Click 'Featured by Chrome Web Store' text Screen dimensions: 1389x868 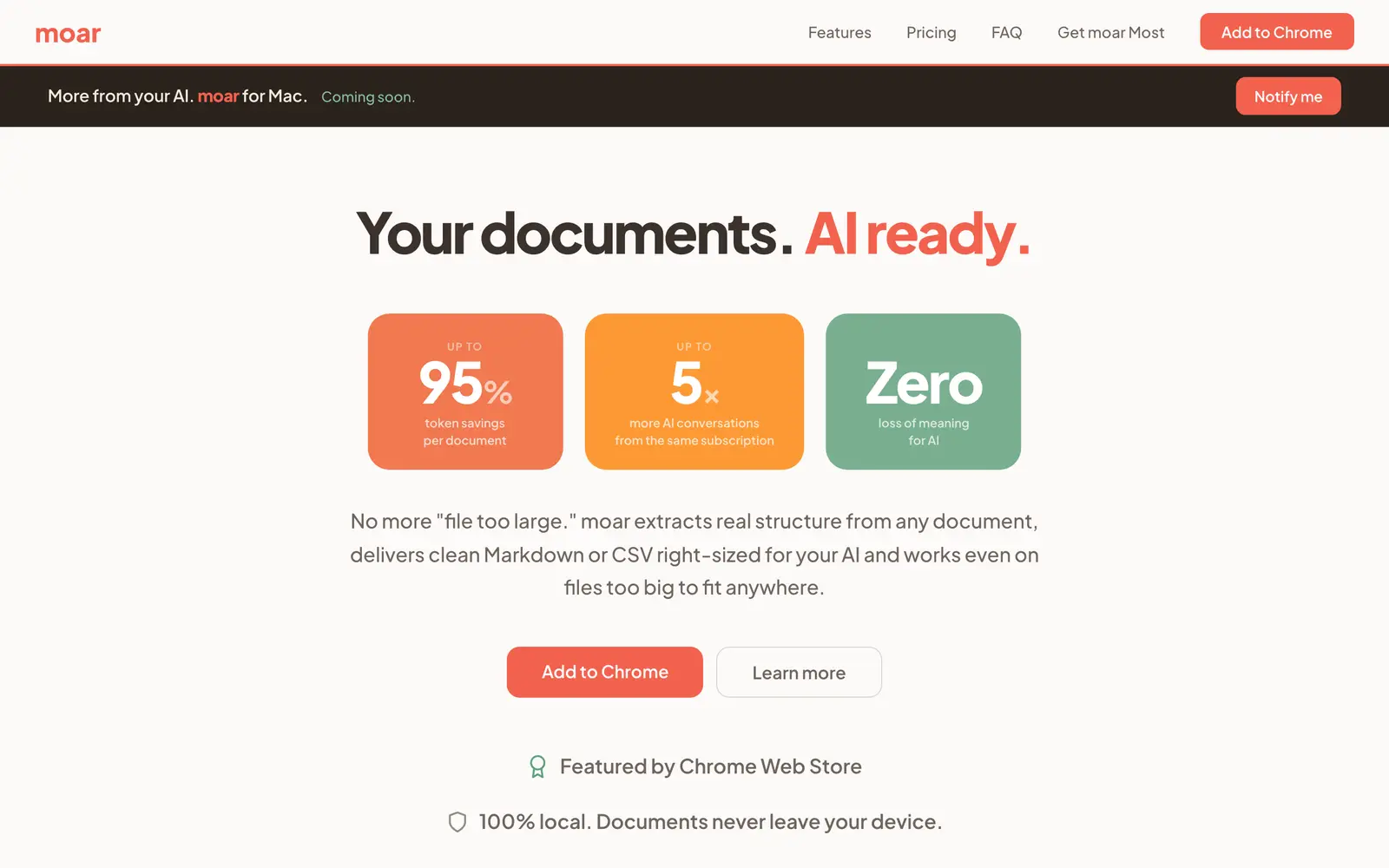[711, 766]
